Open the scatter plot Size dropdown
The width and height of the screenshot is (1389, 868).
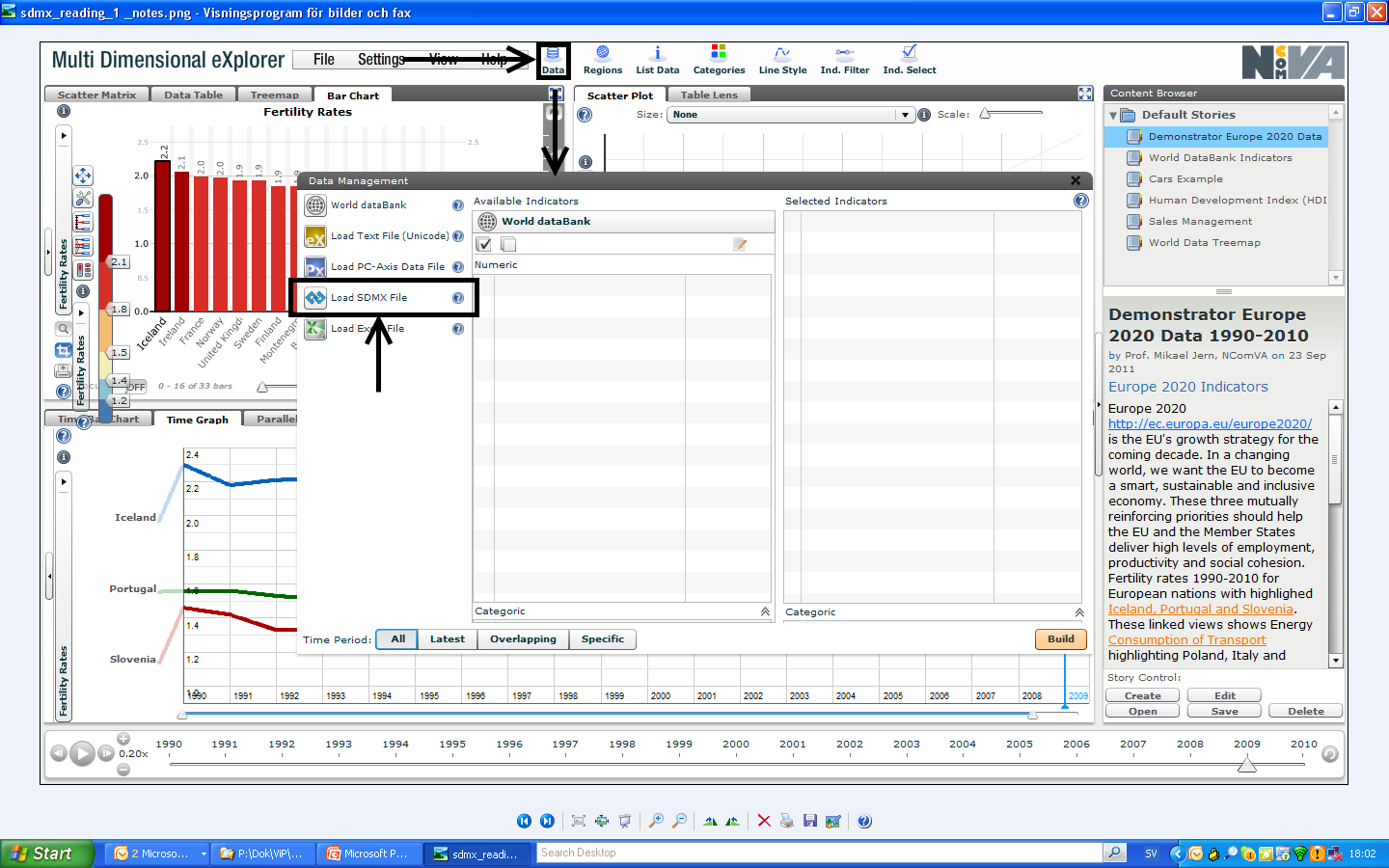coord(791,115)
